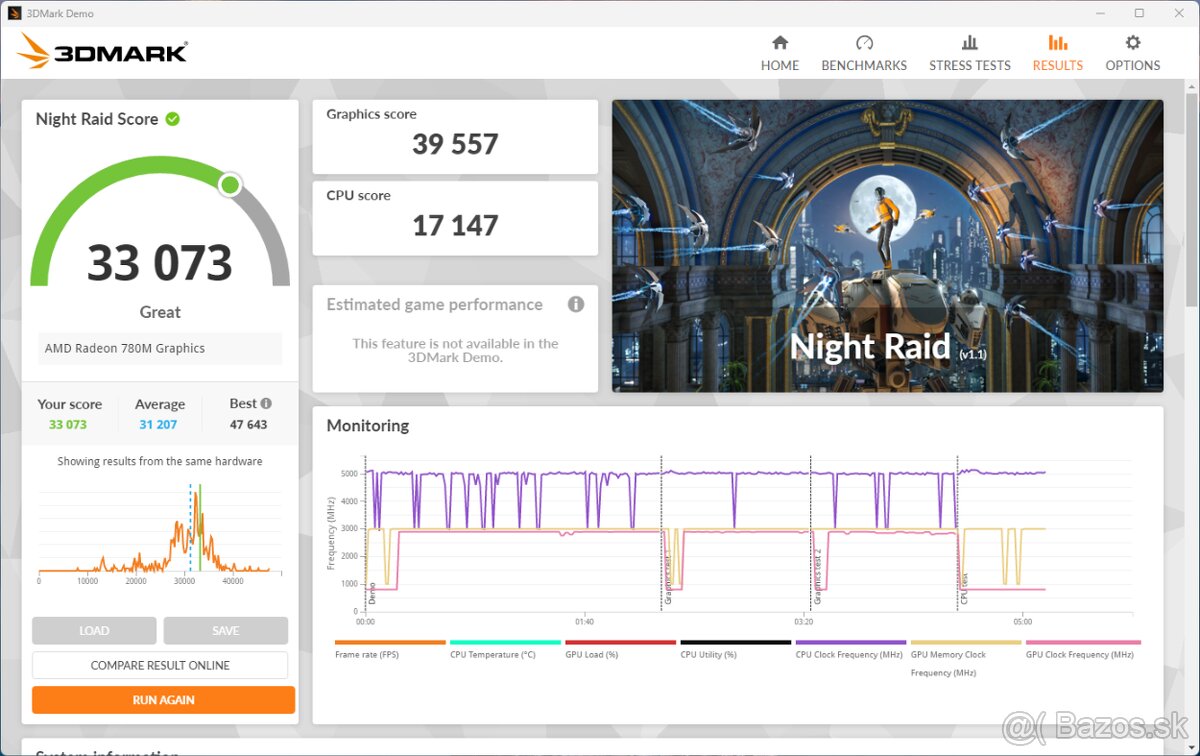Open the Options gear icon

pyautogui.click(x=1132, y=43)
